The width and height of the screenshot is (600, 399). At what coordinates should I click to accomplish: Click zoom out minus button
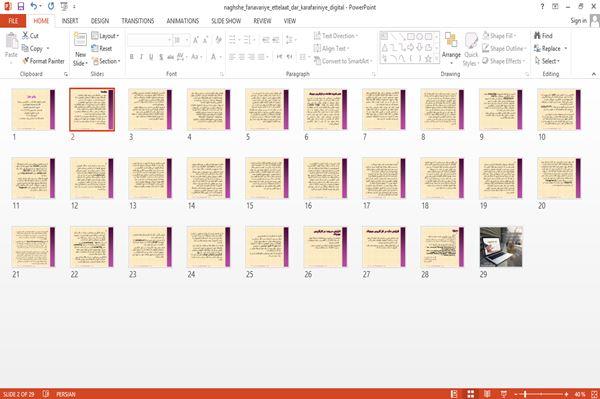point(516,394)
